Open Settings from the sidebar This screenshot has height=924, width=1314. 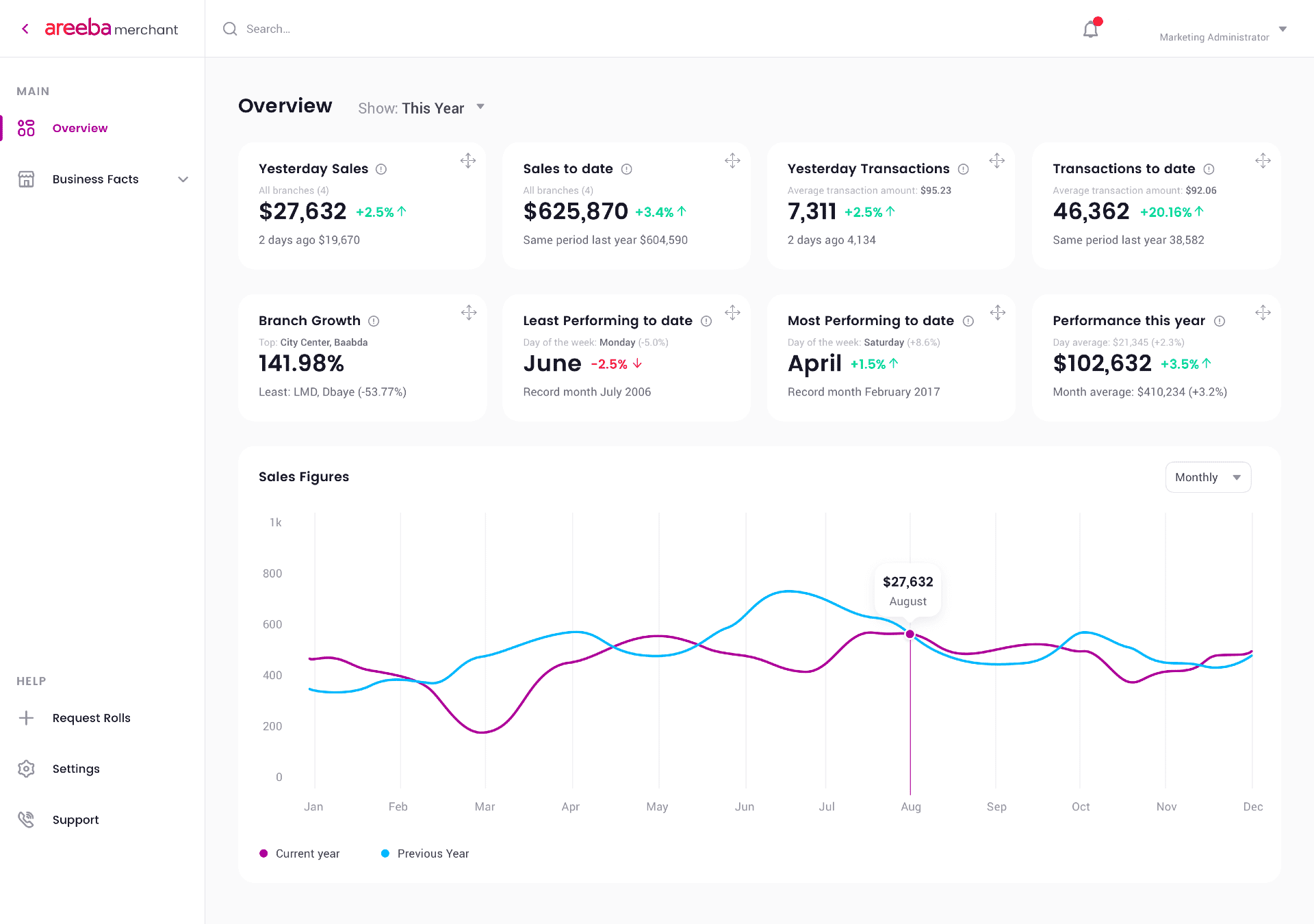point(75,769)
